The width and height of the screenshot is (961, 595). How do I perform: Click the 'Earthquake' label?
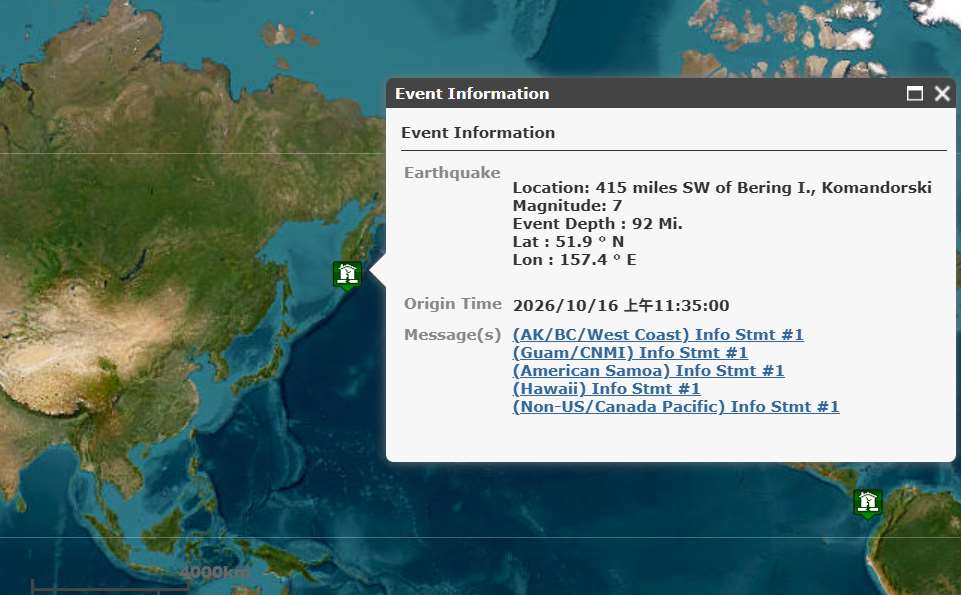coord(452,173)
